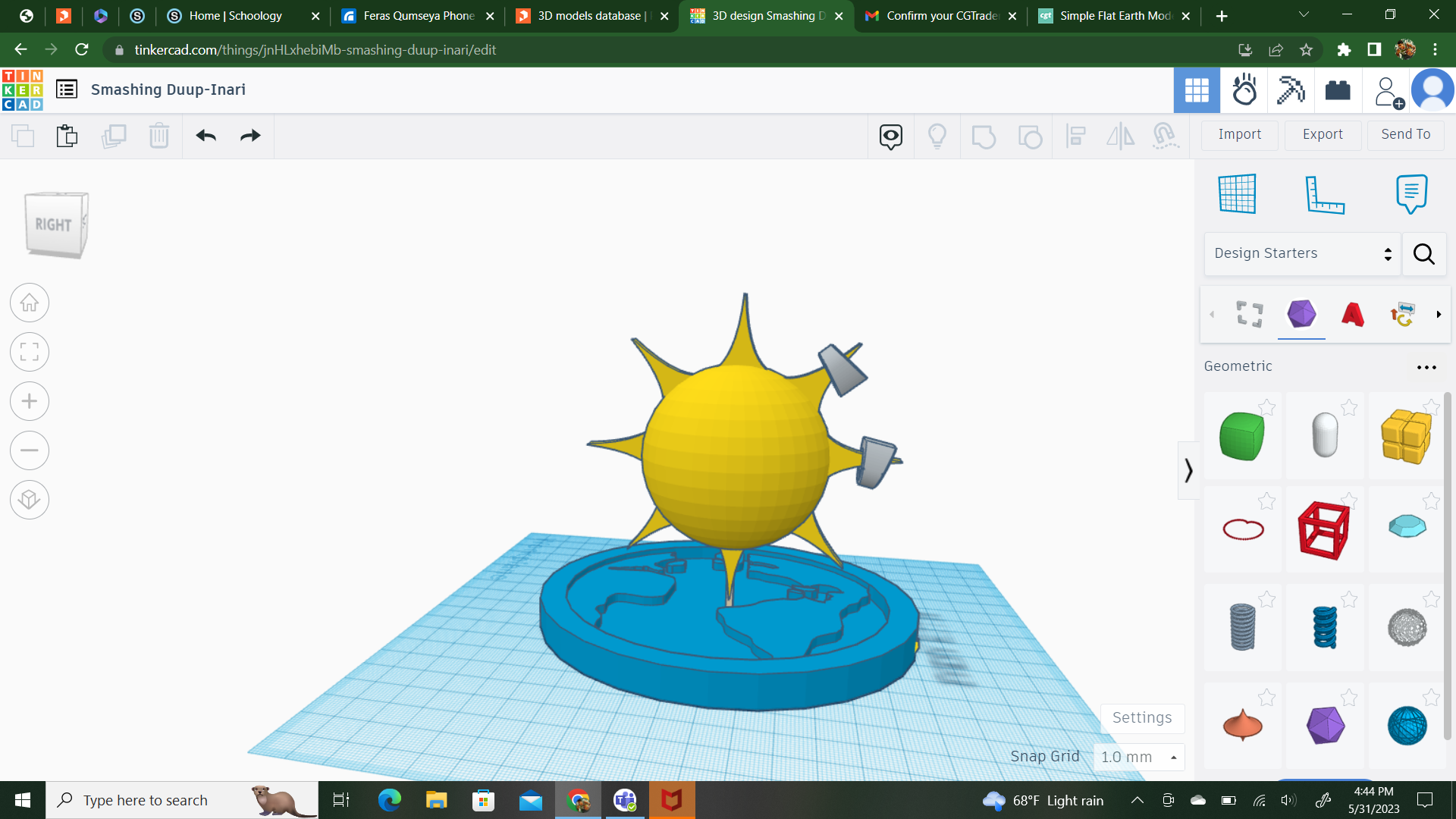Click the Home view button
This screenshot has width=1456, height=819.
coord(30,303)
